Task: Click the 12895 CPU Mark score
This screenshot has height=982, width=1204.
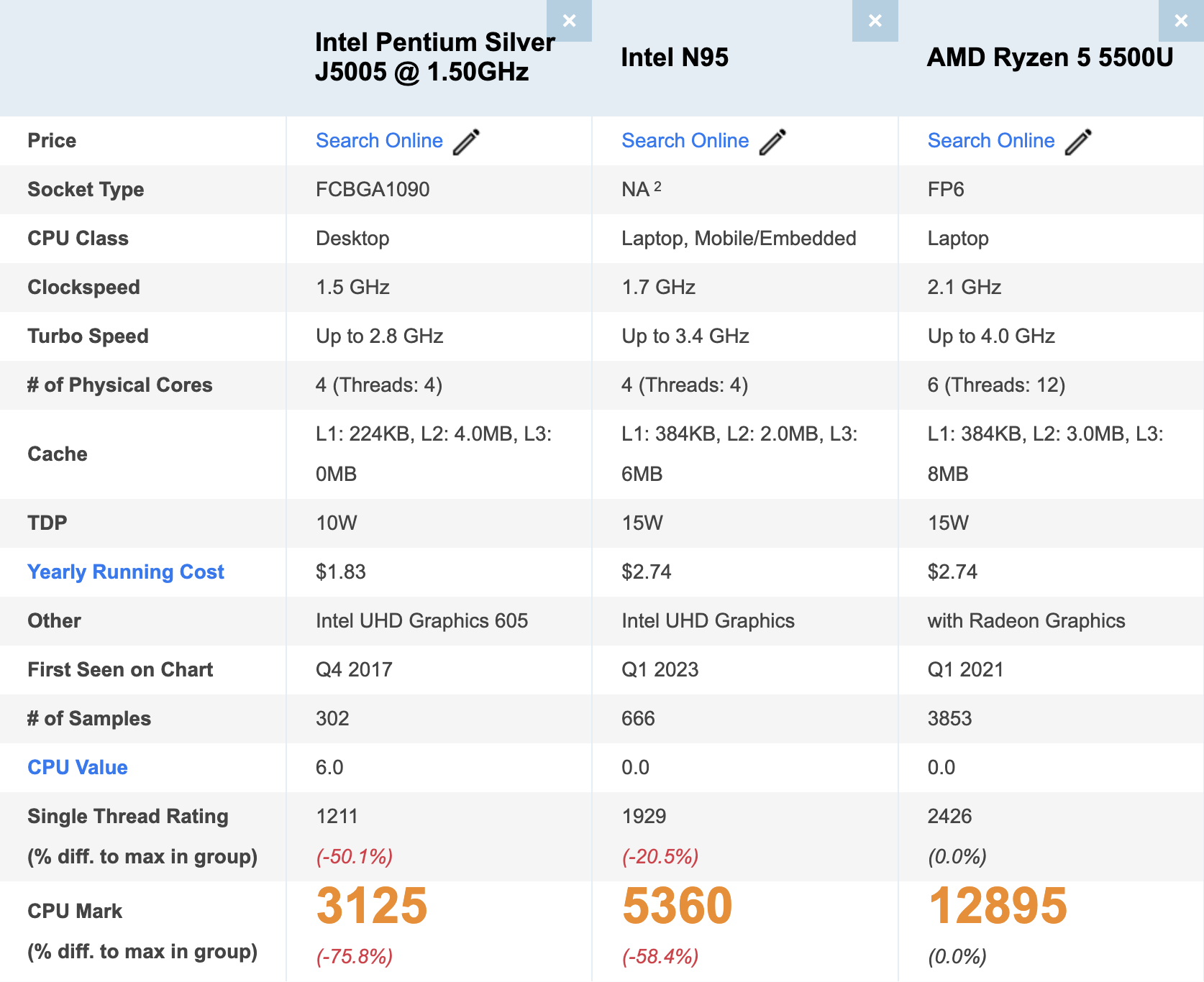Action: [998, 906]
